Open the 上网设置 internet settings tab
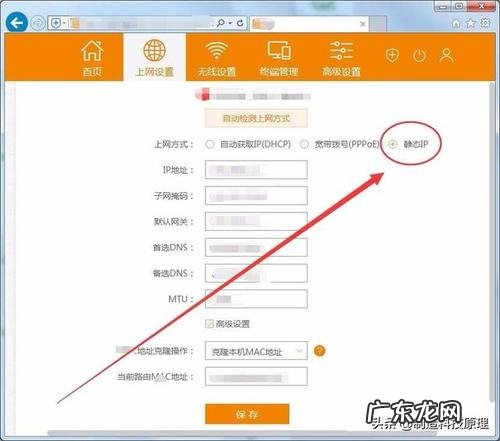500x441 pixels. pyautogui.click(x=155, y=57)
